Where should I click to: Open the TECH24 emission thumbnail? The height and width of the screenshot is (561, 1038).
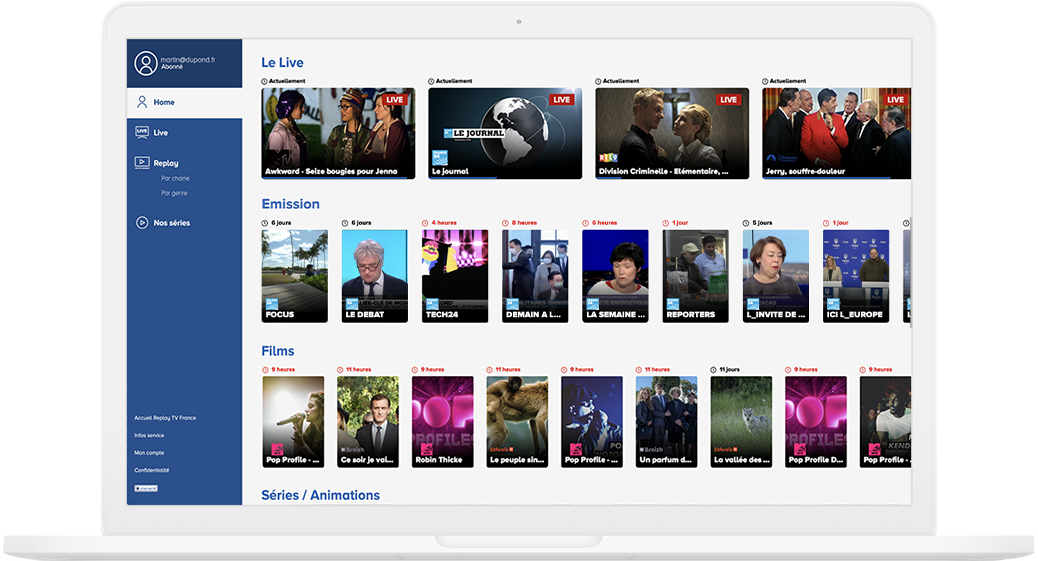click(455, 276)
